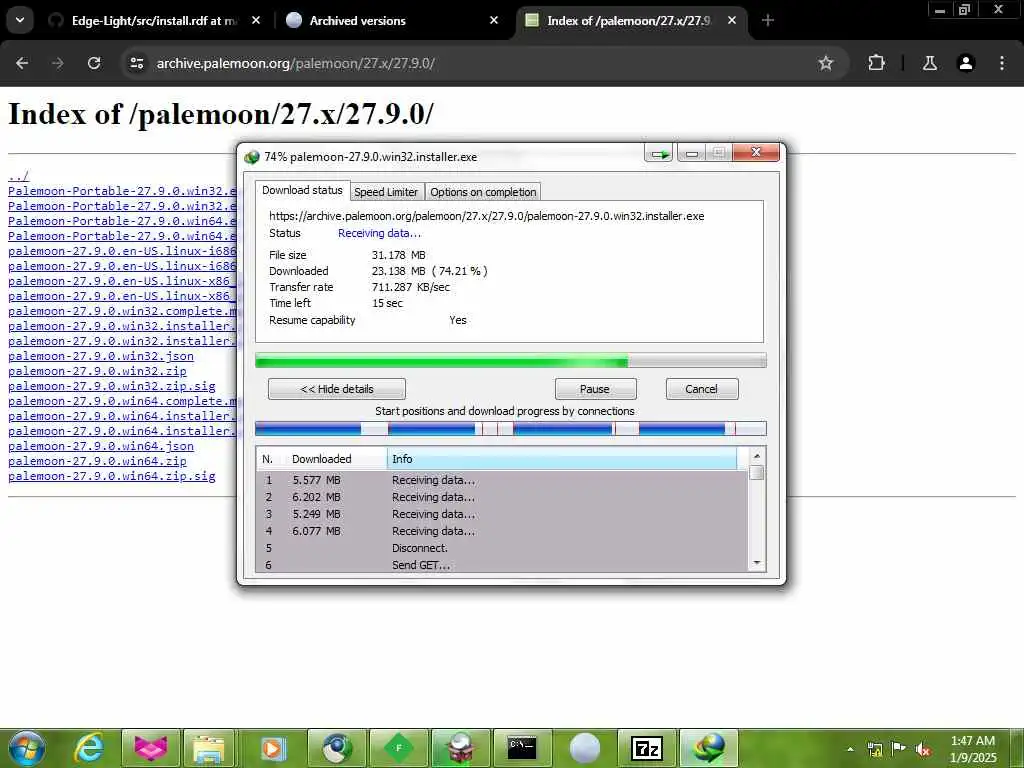This screenshot has height=768, width=1024.
Task: Click the connections list scroll up arrow
Action: (757, 456)
